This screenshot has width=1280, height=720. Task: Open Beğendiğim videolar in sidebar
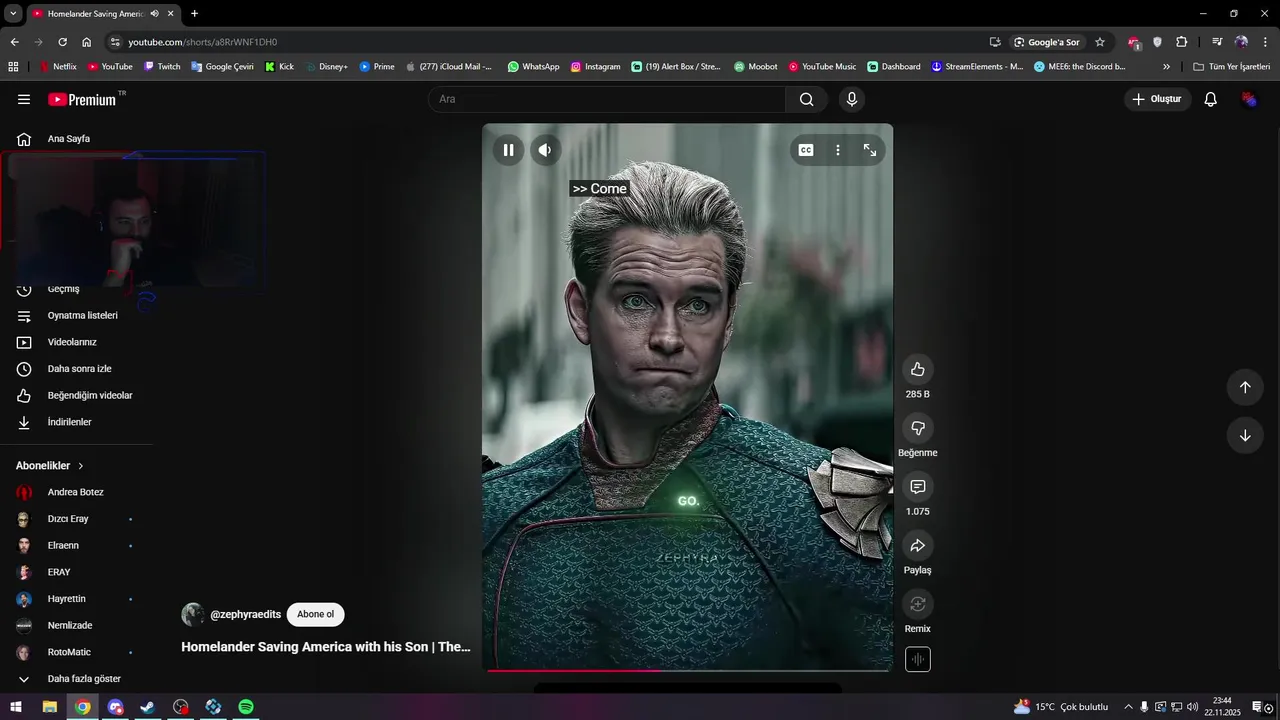click(x=76, y=395)
